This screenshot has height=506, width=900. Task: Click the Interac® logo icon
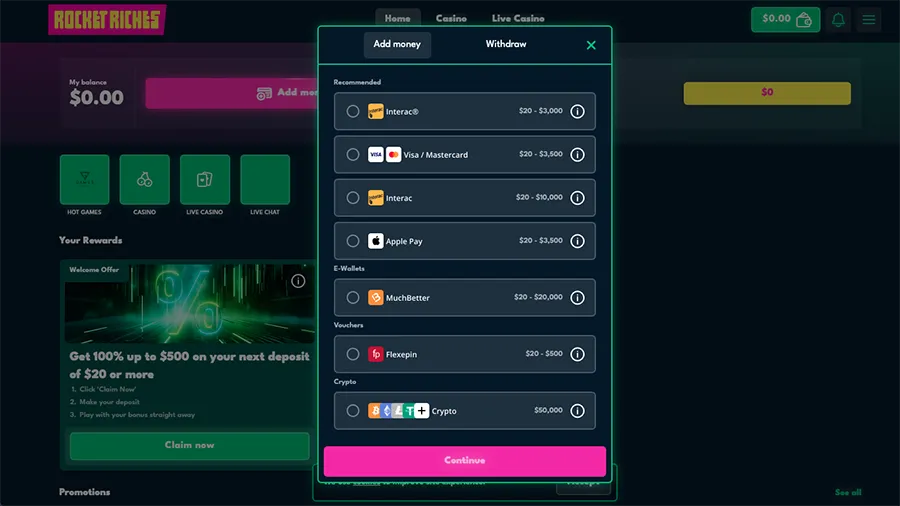(x=375, y=111)
